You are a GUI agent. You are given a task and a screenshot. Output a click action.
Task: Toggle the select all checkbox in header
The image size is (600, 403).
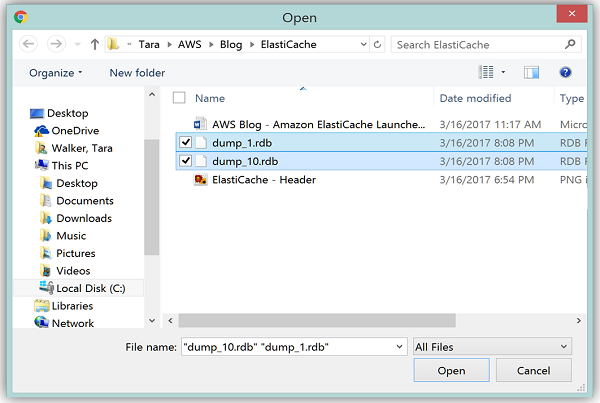(179, 98)
